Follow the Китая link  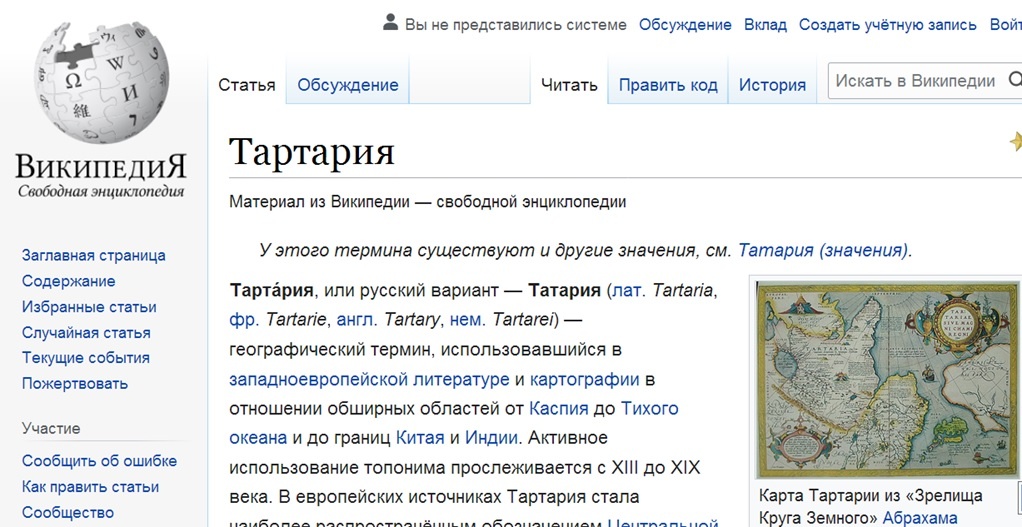click(x=420, y=438)
